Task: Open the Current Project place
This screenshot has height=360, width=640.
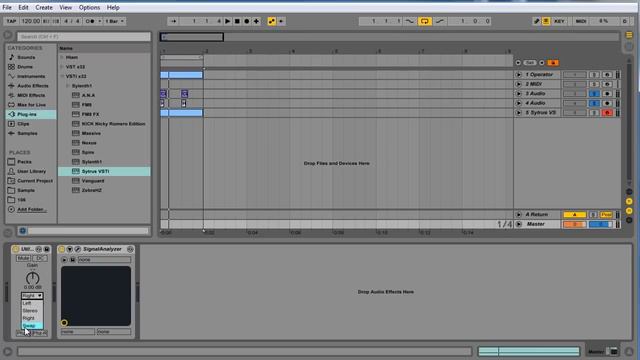Action: tap(35, 181)
